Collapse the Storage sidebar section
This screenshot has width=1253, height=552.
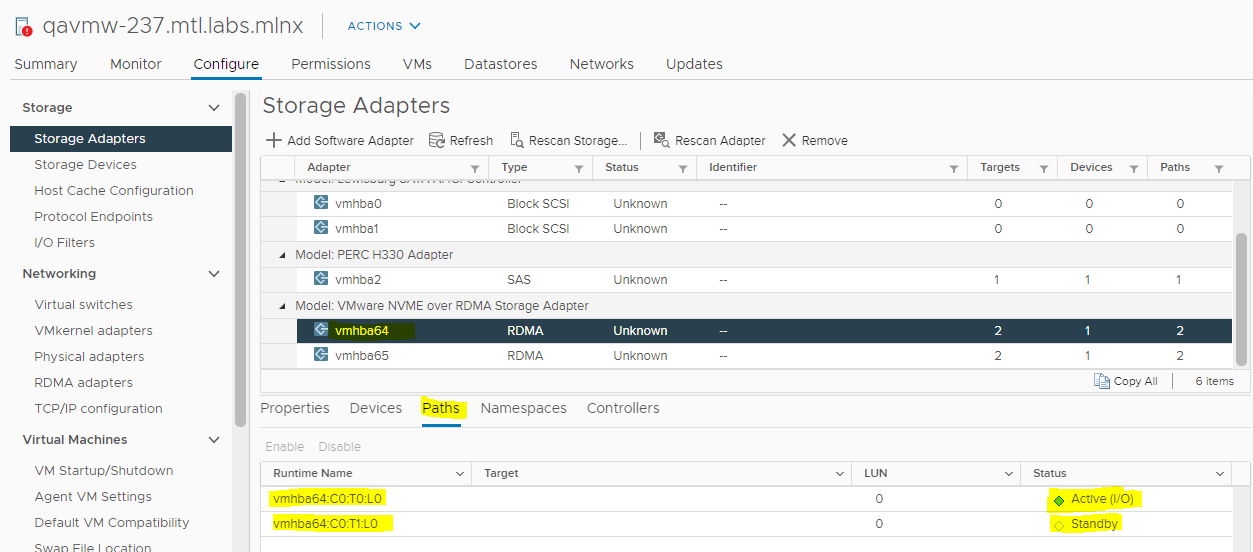coord(213,107)
